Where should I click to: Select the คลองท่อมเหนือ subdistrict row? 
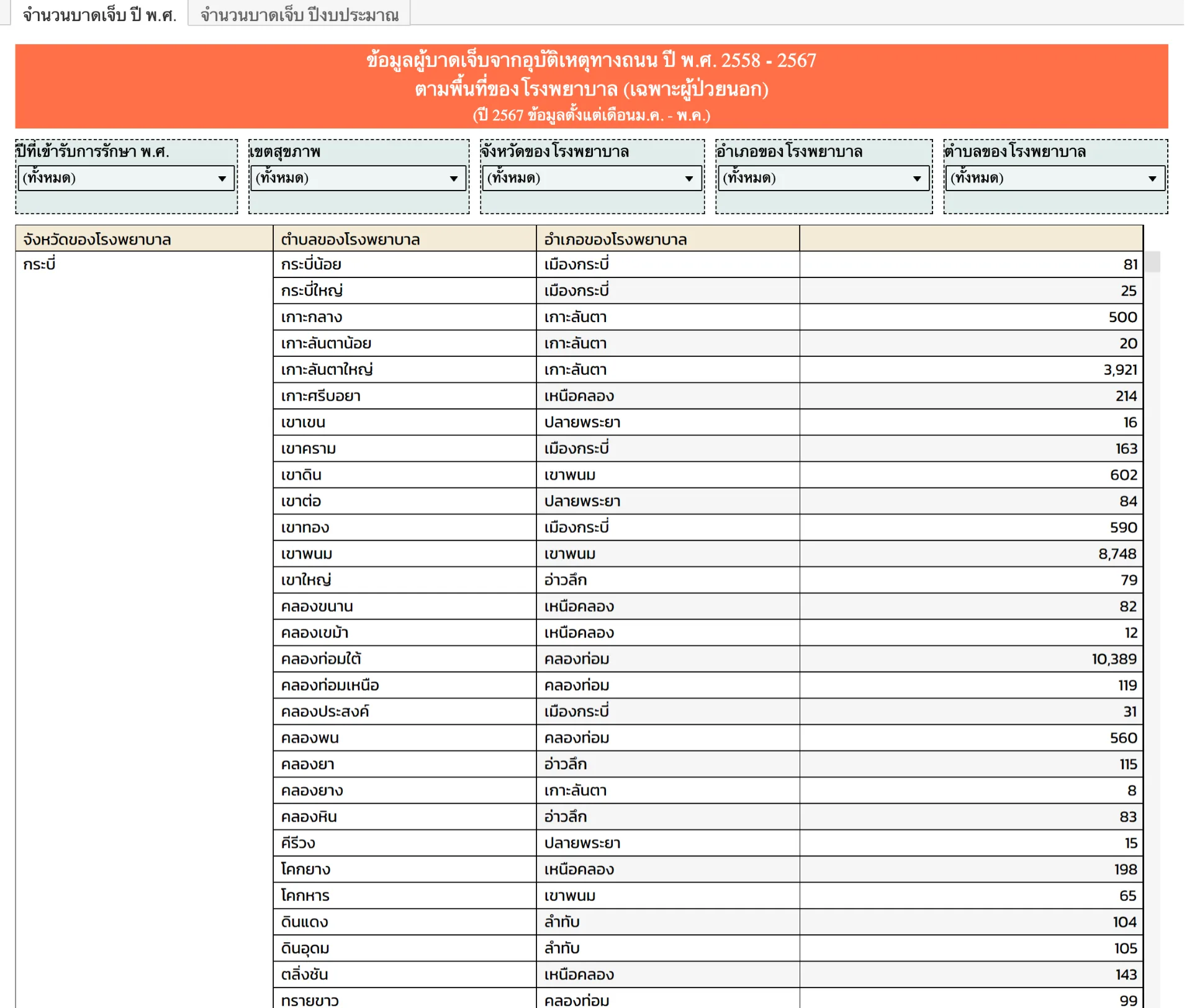click(x=405, y=685)
